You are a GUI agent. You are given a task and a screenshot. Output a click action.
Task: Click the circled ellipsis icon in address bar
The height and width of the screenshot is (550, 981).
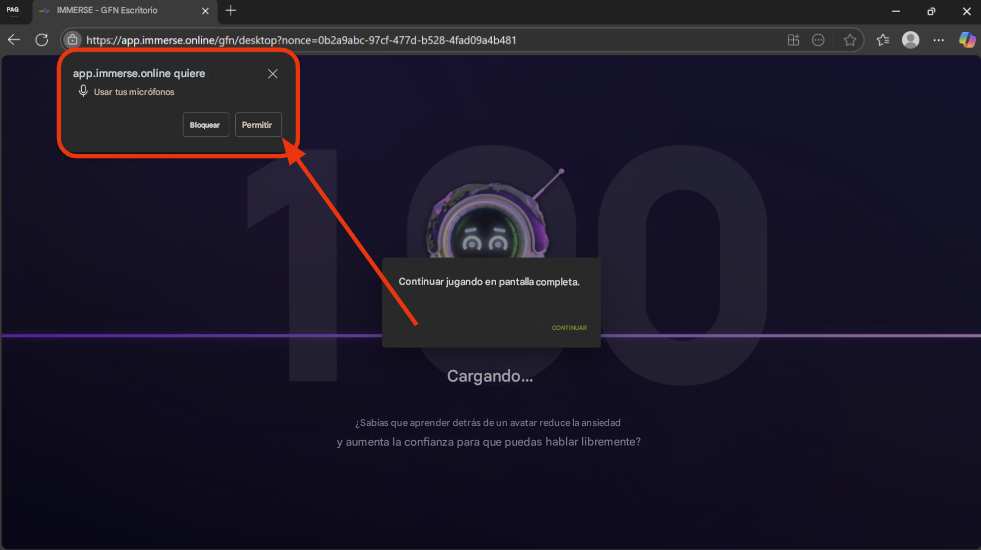pyautogui.click(x=819, y=40)
